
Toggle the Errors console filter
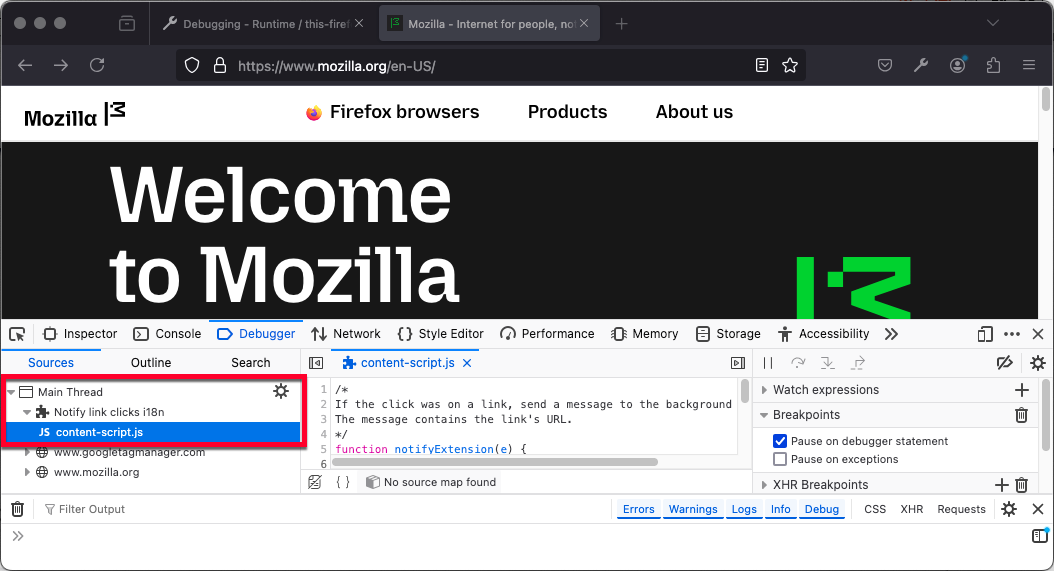coord(638,509)
